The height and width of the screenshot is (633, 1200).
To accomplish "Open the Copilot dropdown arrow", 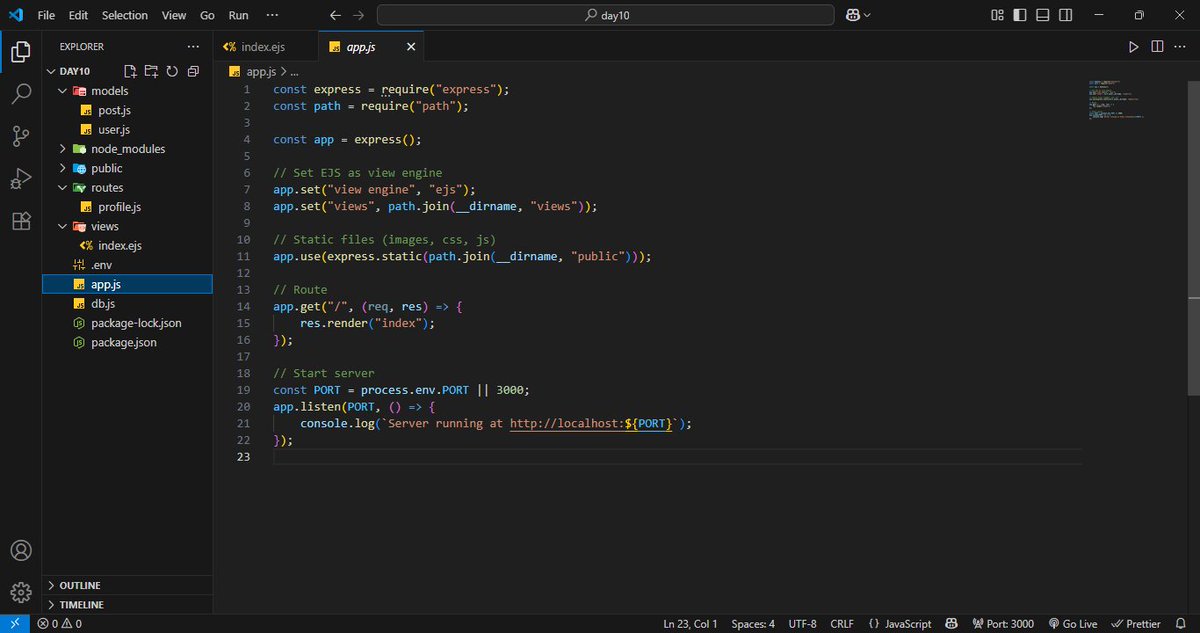I will coord(867,15).
